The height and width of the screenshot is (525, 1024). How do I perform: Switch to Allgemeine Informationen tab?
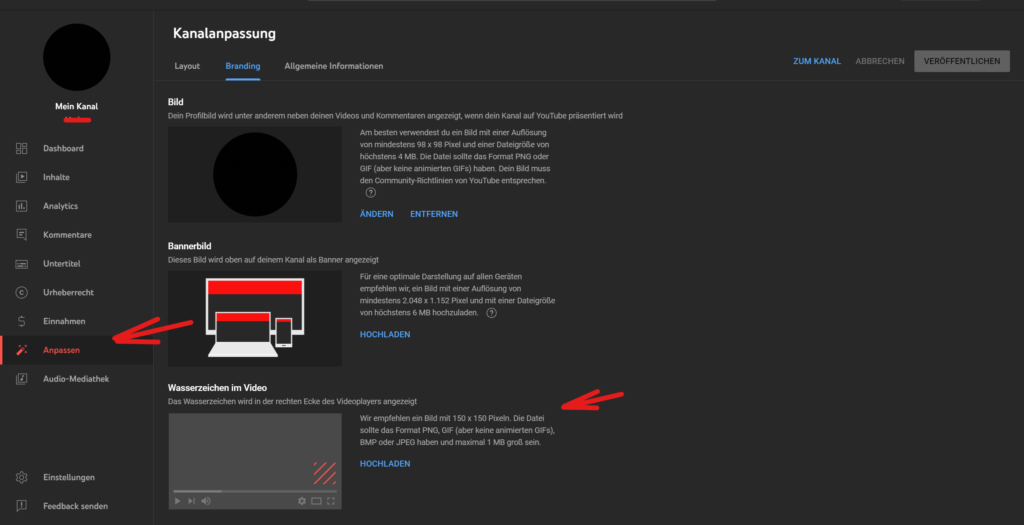point(333,66)
